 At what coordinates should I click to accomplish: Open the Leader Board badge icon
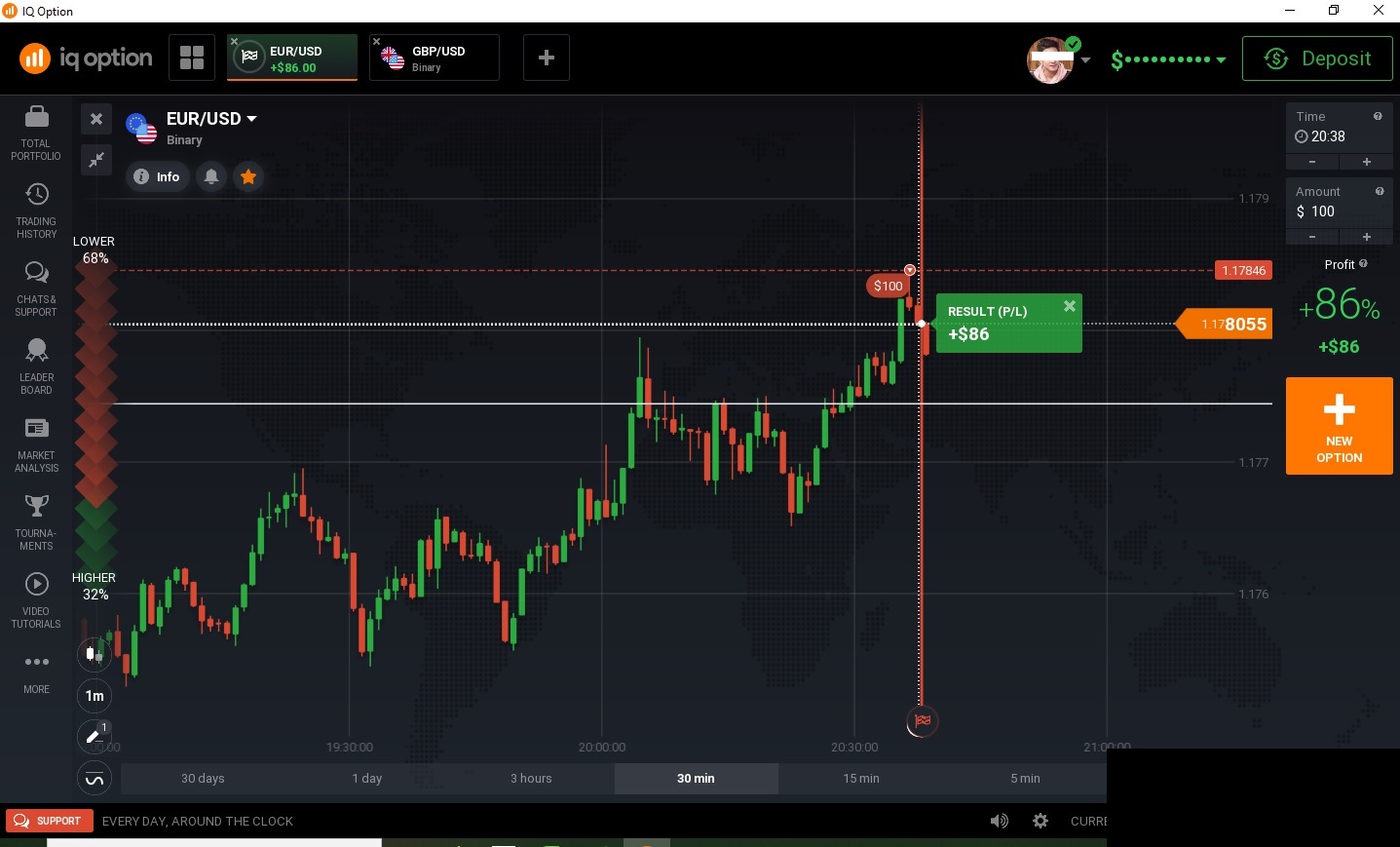[36, 350]
